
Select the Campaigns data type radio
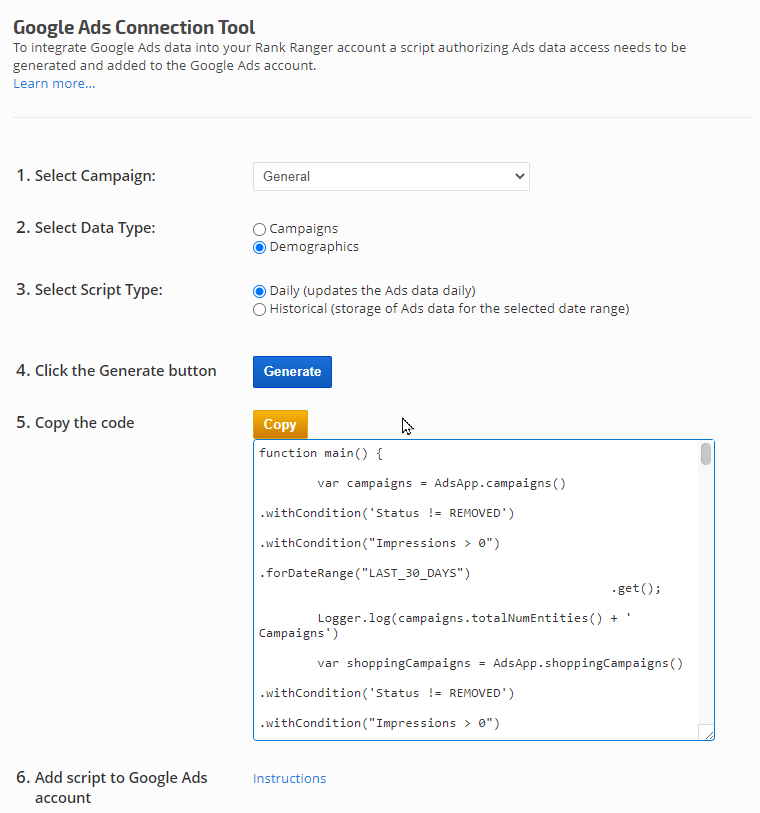260,229
